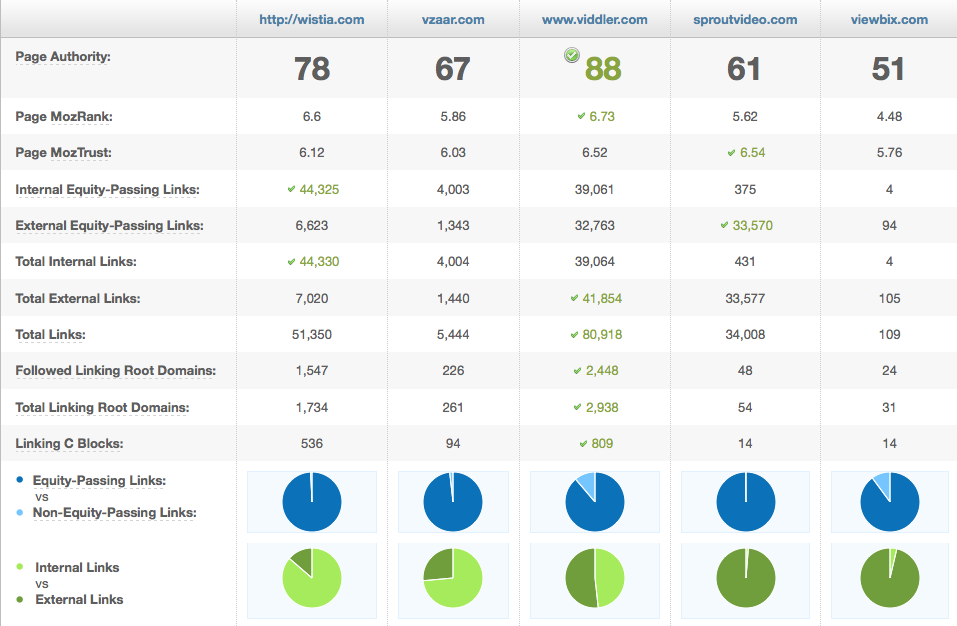
Task: Open the www.viddler.com column link
Action: click(x=594, y=20)
